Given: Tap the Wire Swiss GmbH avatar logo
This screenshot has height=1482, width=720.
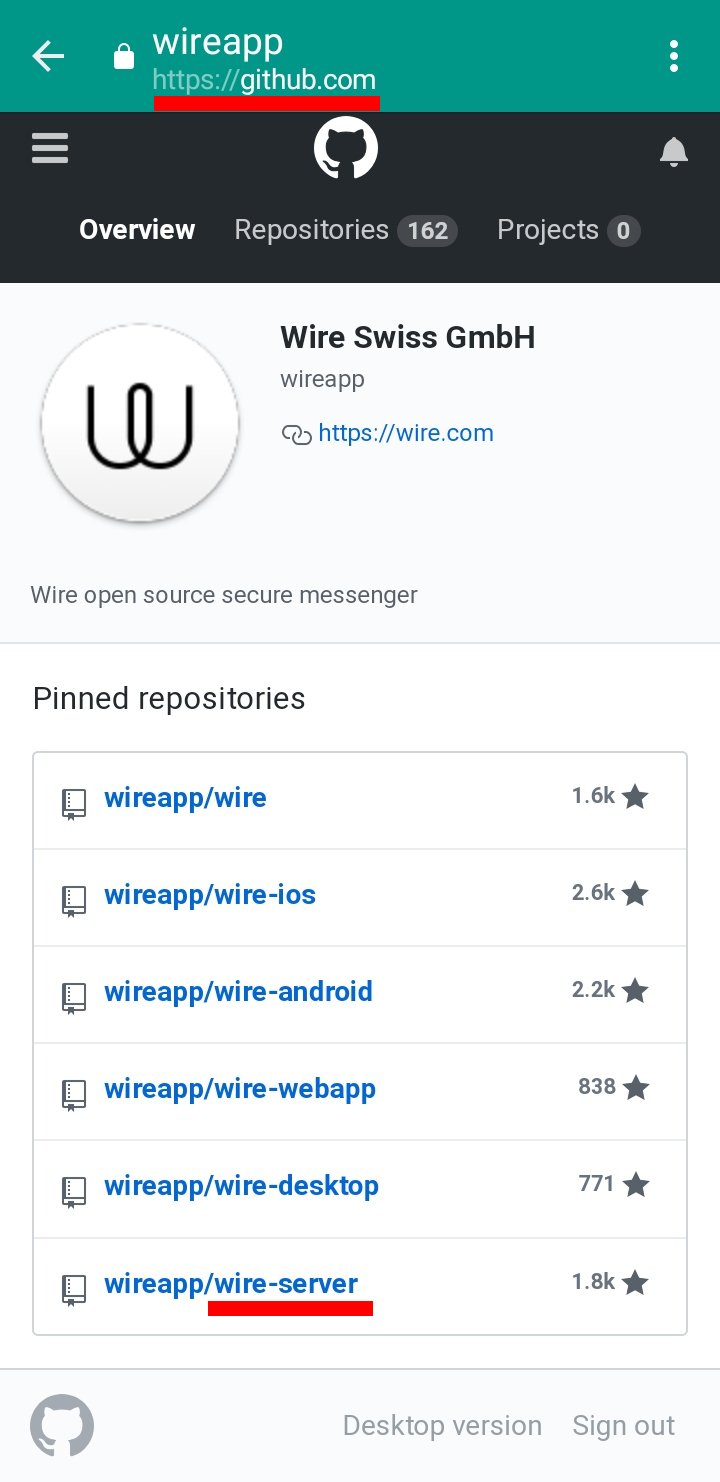Looking at the screenshot, I should pos(140,423).
